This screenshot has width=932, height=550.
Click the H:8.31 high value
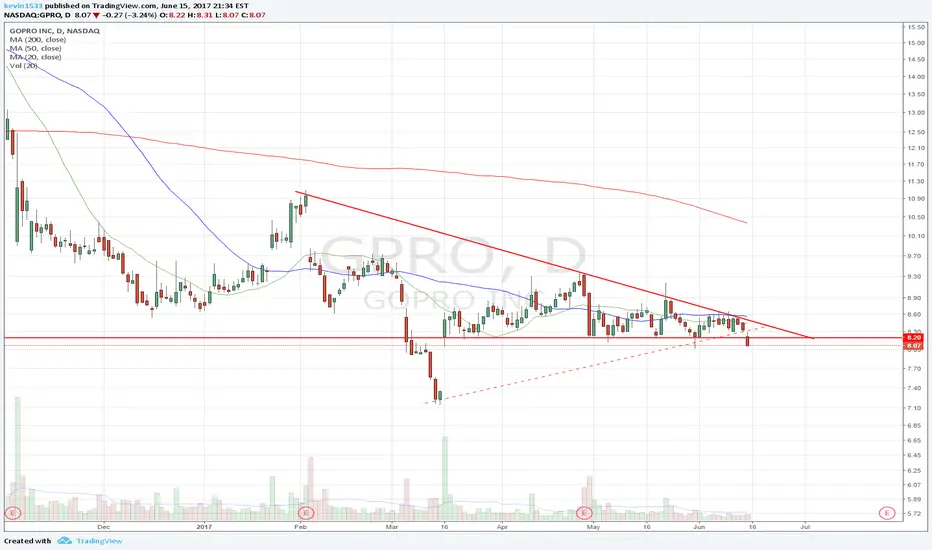[200, 15]
